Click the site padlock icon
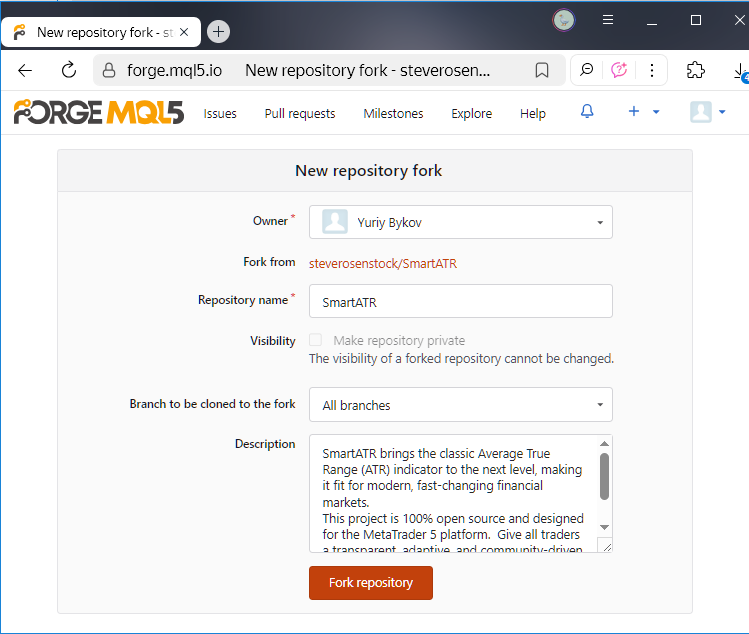This screenshot has height=634, width=749. click(109, 70)
